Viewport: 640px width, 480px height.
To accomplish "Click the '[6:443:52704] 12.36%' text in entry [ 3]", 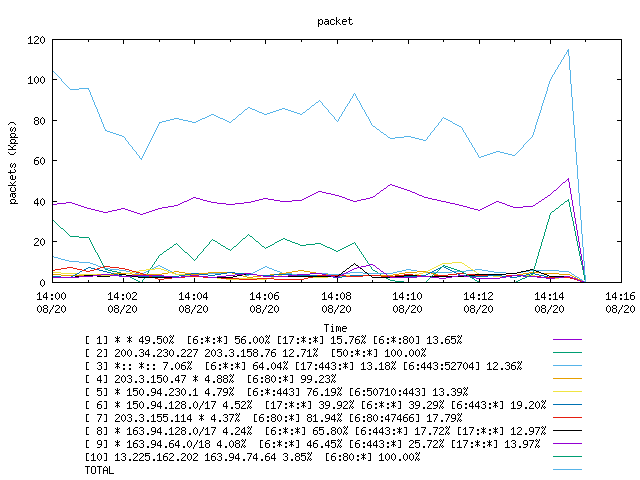I will pyautogui.click(x=462, y=366).
